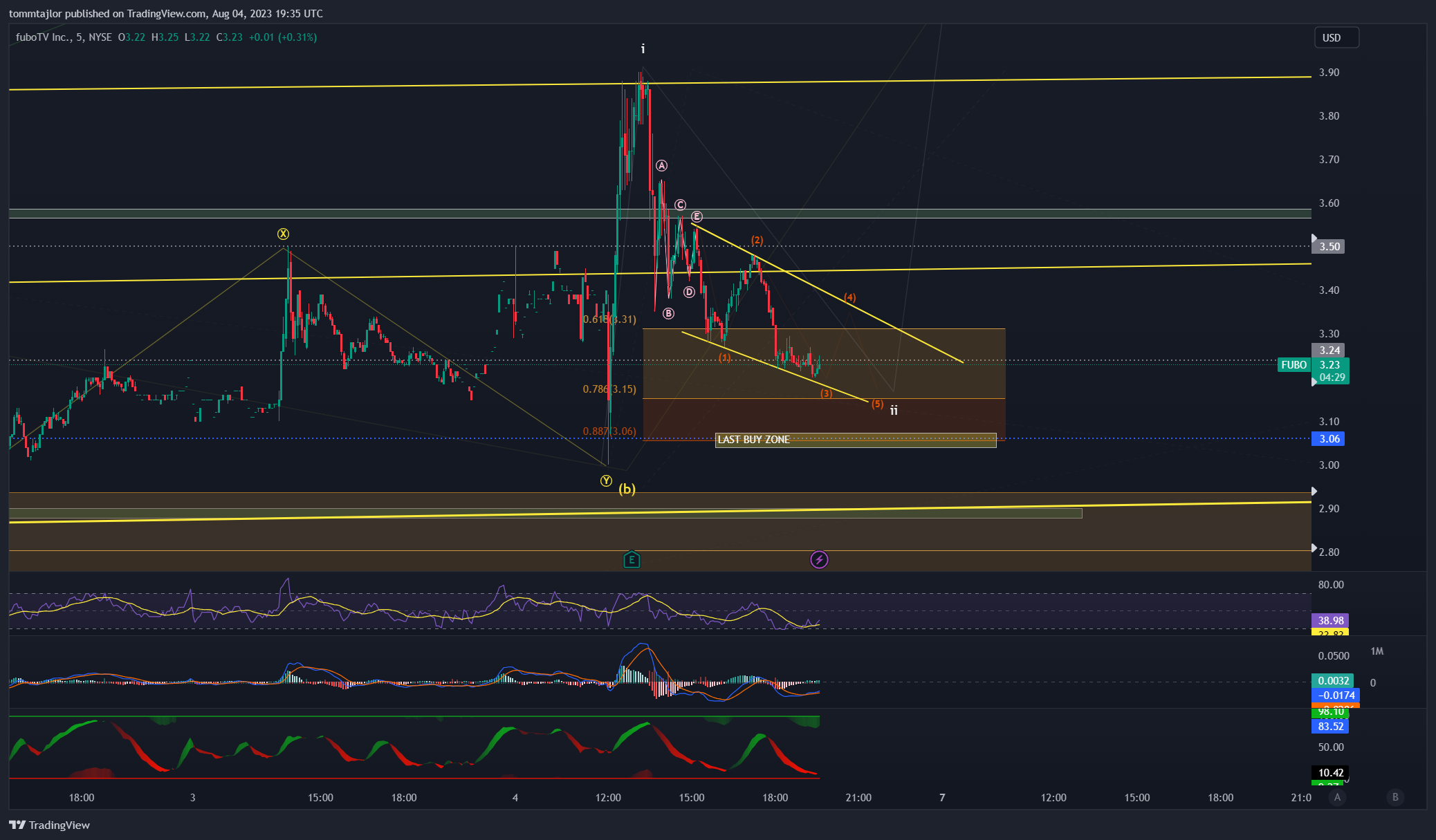Select the circled D wave label
The image size is (1436, 840).
[x=689, y=292]
